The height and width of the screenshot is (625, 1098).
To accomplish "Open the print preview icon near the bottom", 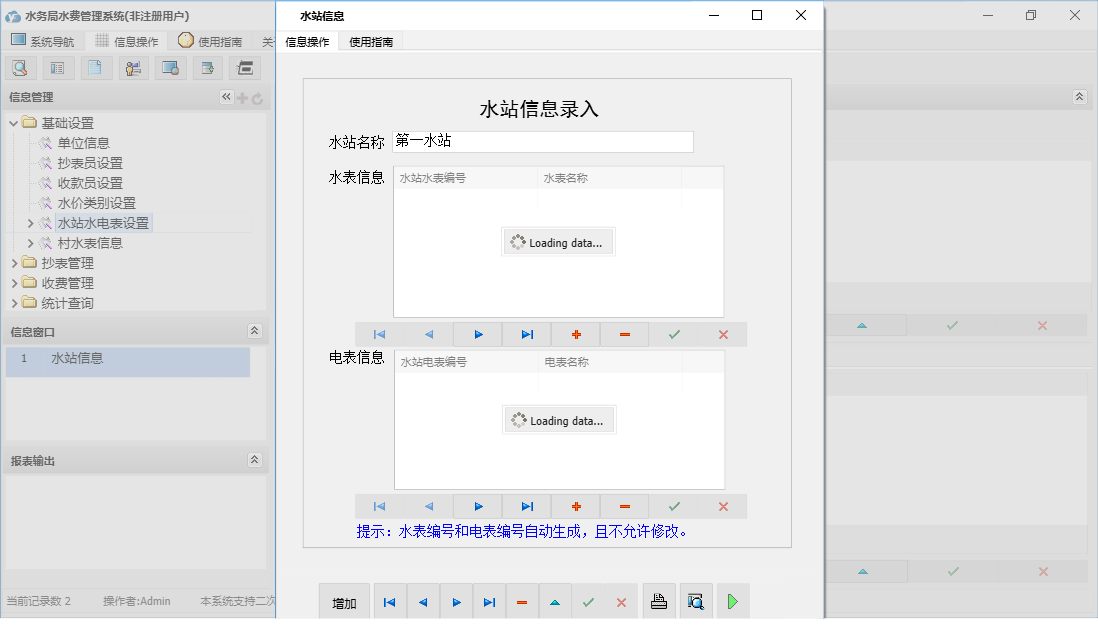I will coord(696,600).
